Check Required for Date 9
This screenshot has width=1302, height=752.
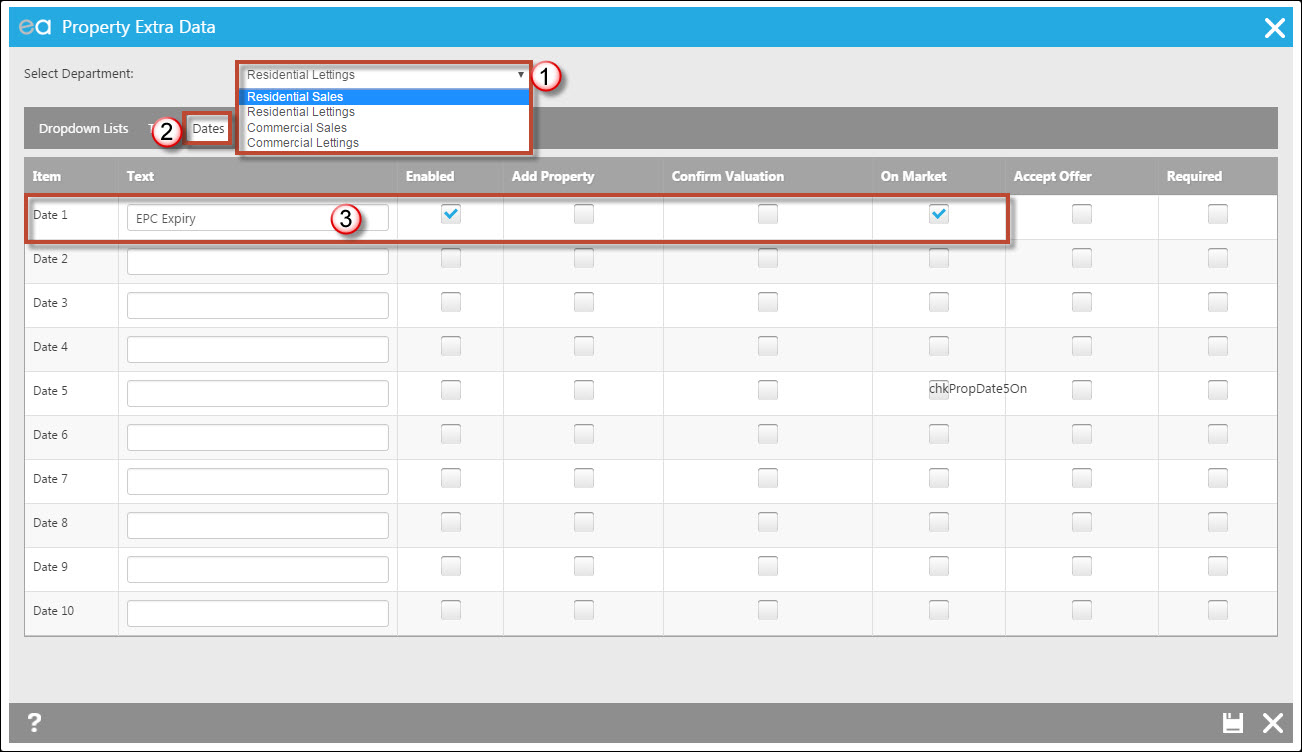coord(1217,566)
